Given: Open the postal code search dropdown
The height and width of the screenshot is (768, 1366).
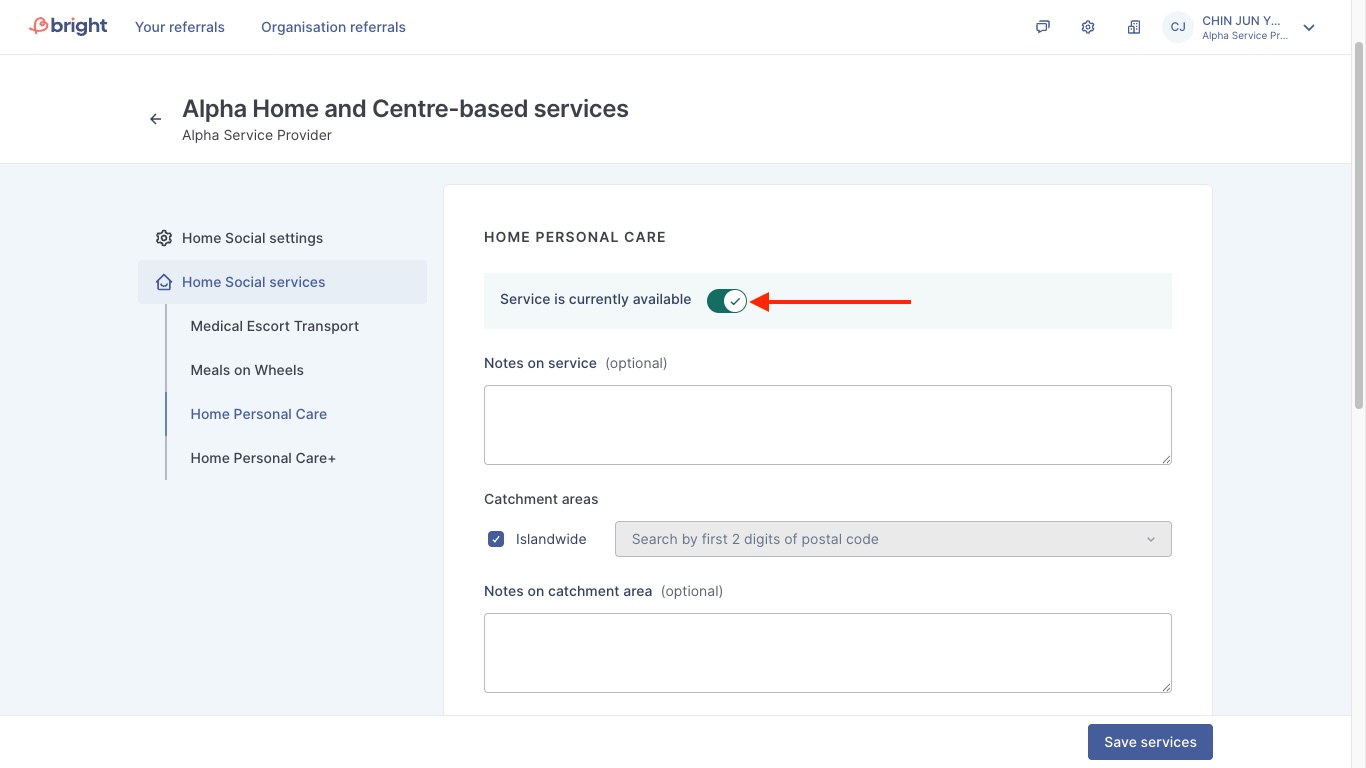Looking at the screenshot, I should click(x=892, y=539).
